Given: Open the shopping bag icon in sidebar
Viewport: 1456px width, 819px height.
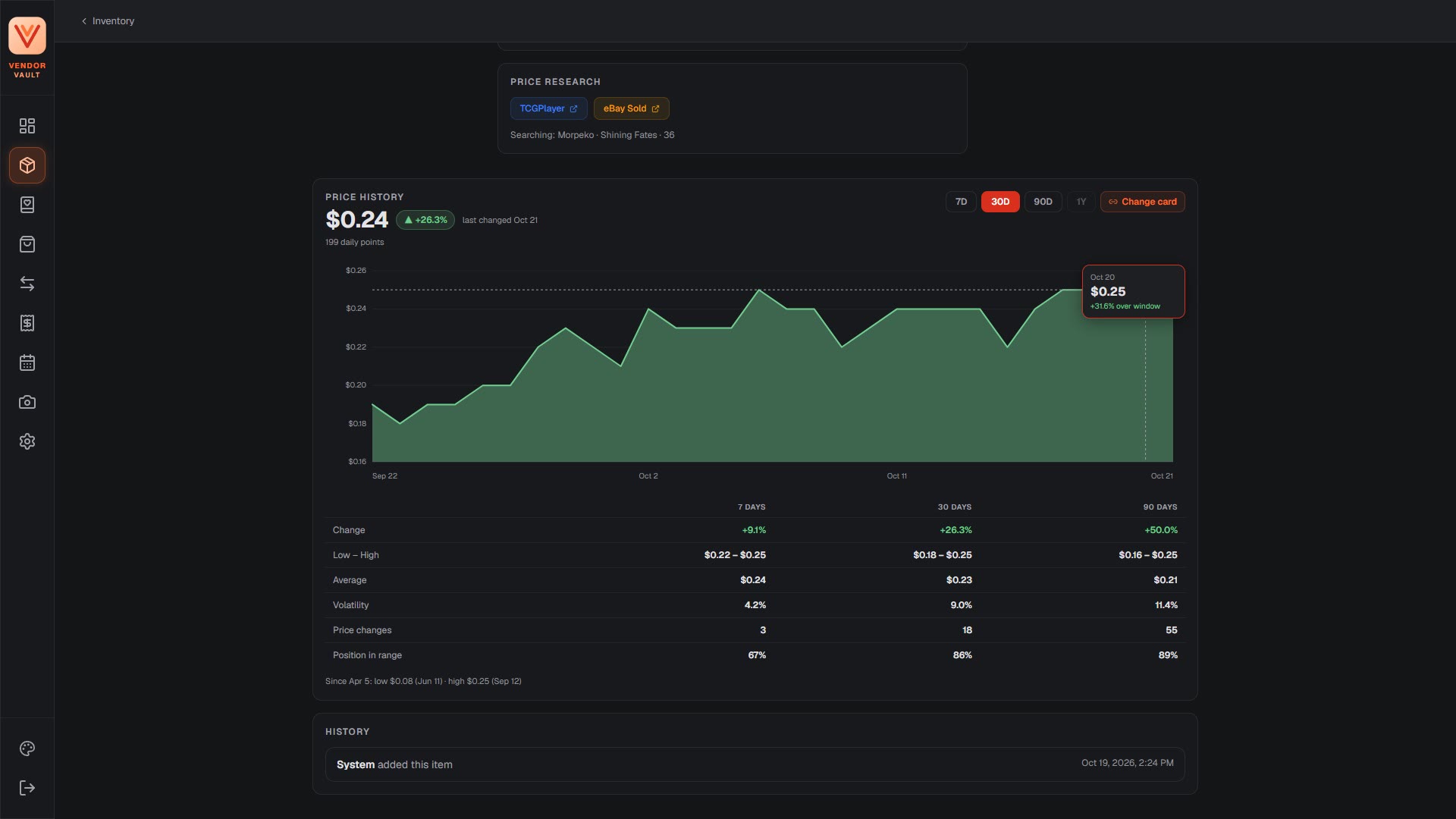Looking at the screenshot, I should click(27, 244).
